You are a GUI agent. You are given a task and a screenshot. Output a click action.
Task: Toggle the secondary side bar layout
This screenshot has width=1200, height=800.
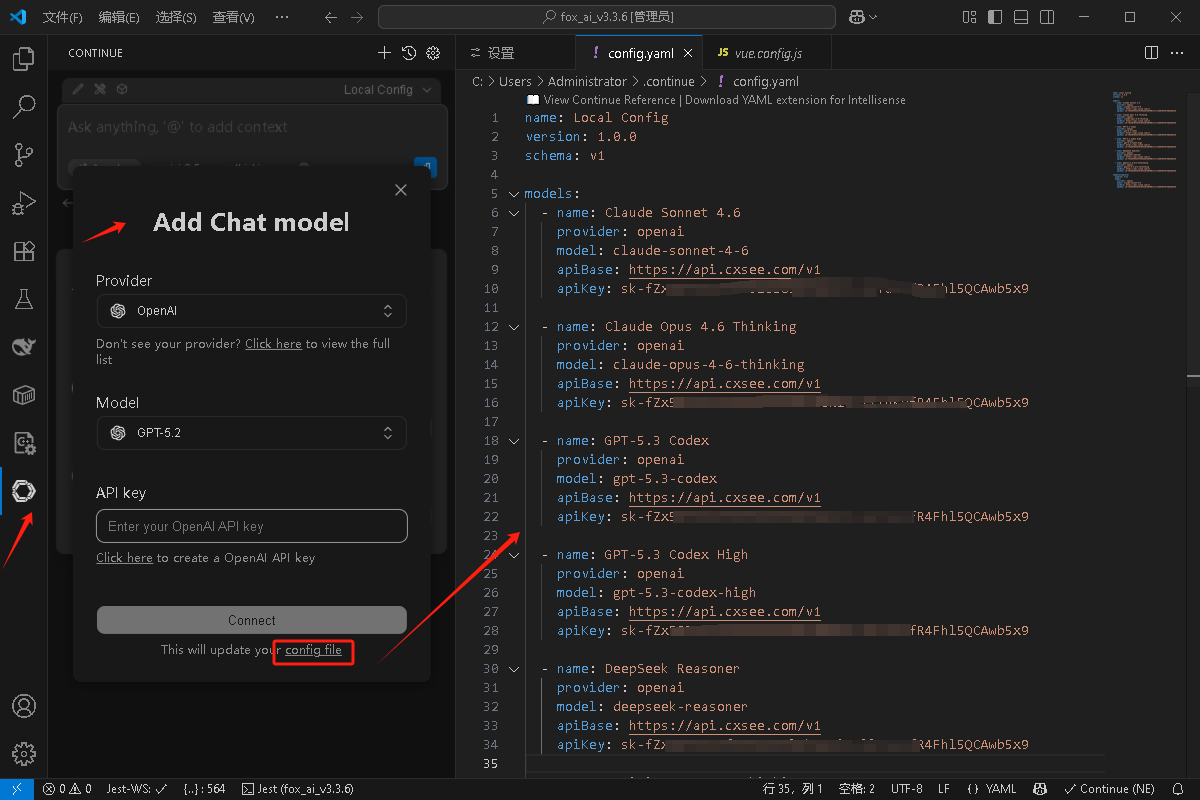click(1047, 17)
